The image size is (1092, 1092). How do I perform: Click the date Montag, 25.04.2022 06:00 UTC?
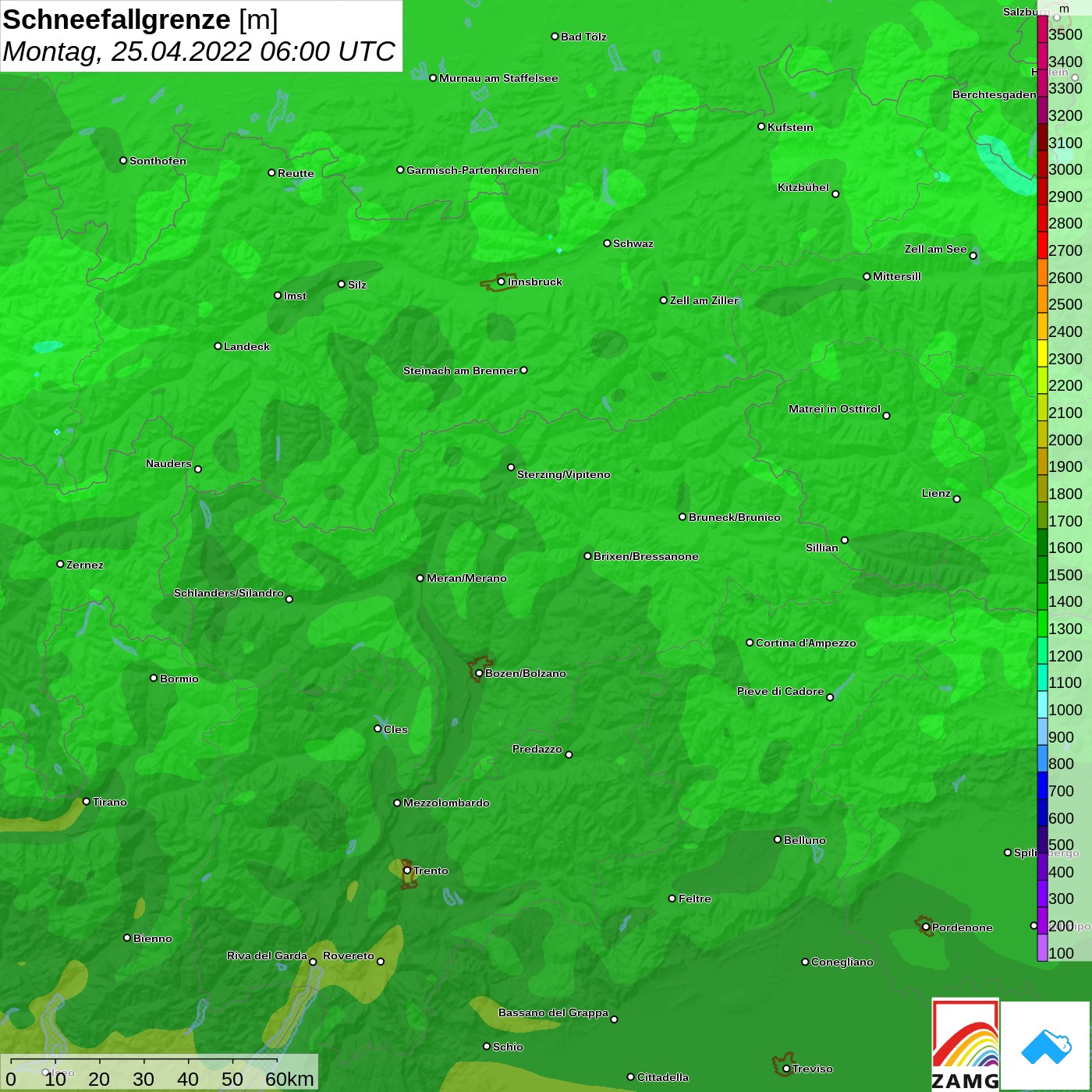(x=199, y=51)
